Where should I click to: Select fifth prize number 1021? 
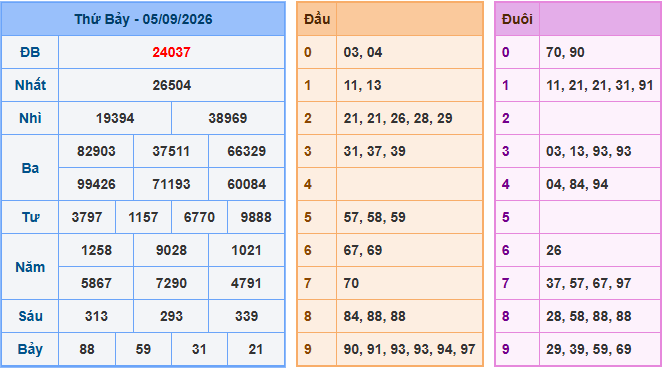click(x=246, y=250)
